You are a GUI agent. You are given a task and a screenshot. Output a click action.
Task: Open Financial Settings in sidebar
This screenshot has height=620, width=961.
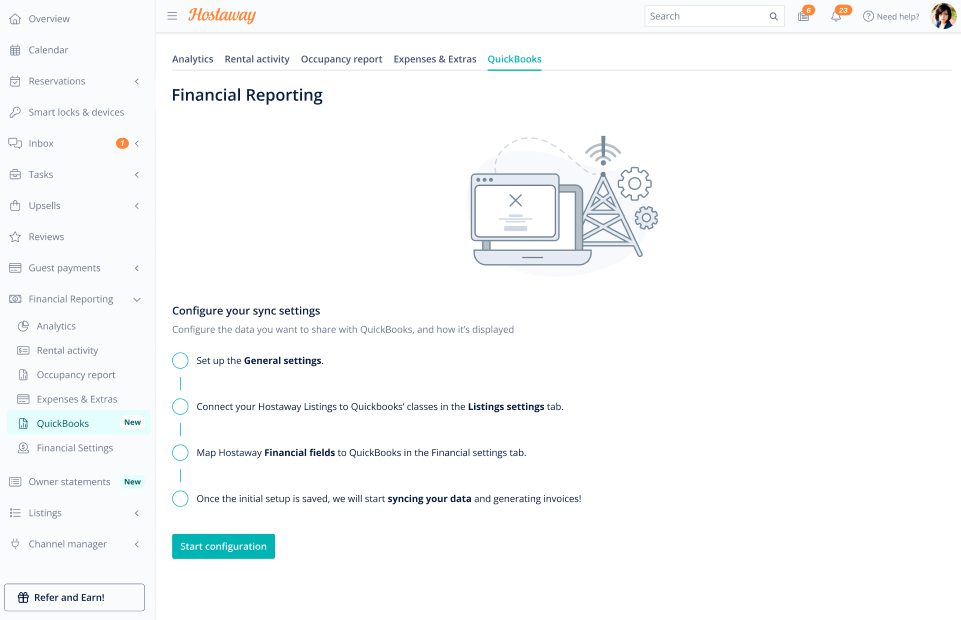coord(75,448)
